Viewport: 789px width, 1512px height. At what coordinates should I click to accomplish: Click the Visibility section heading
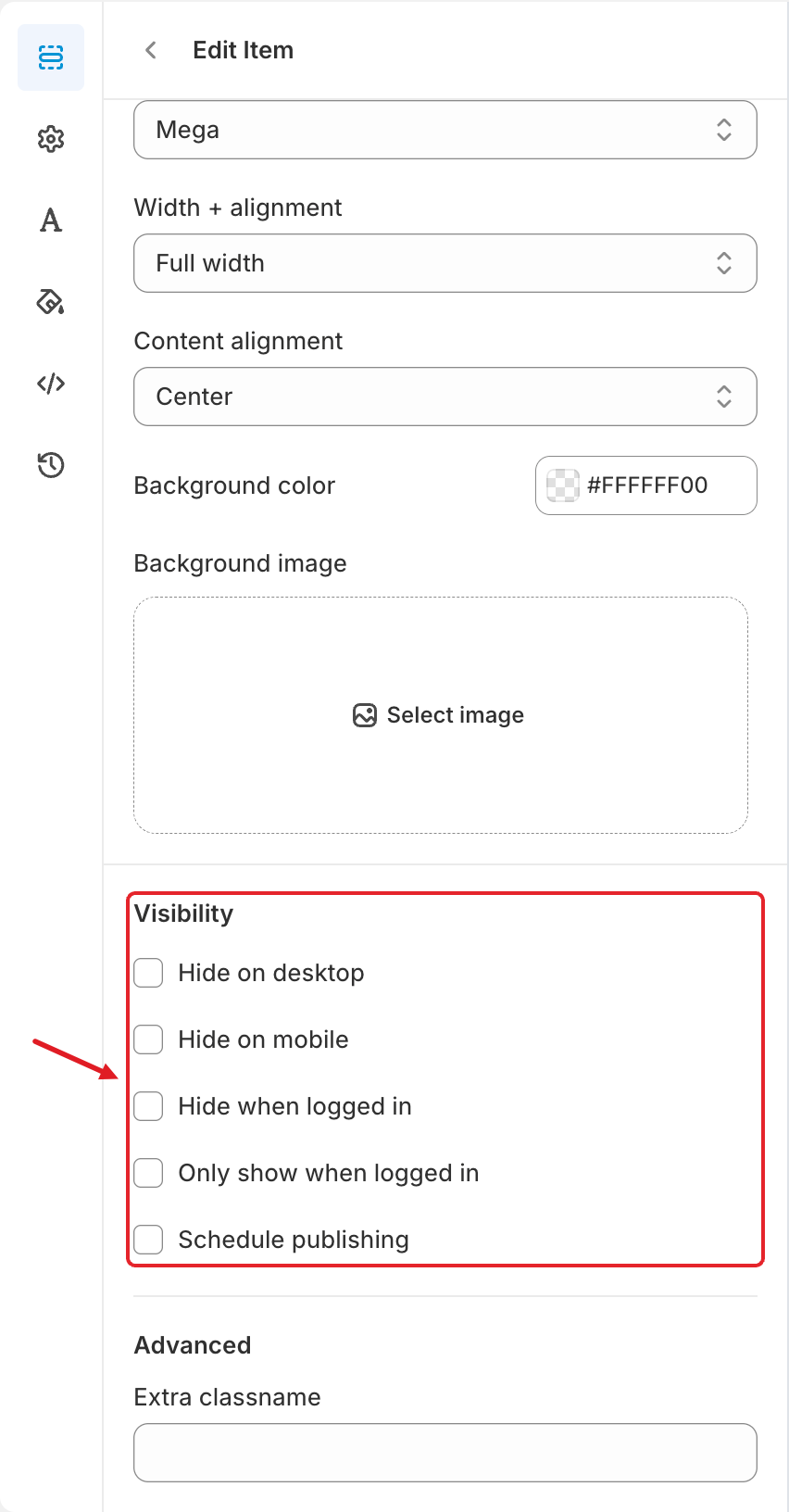[184, 913]
